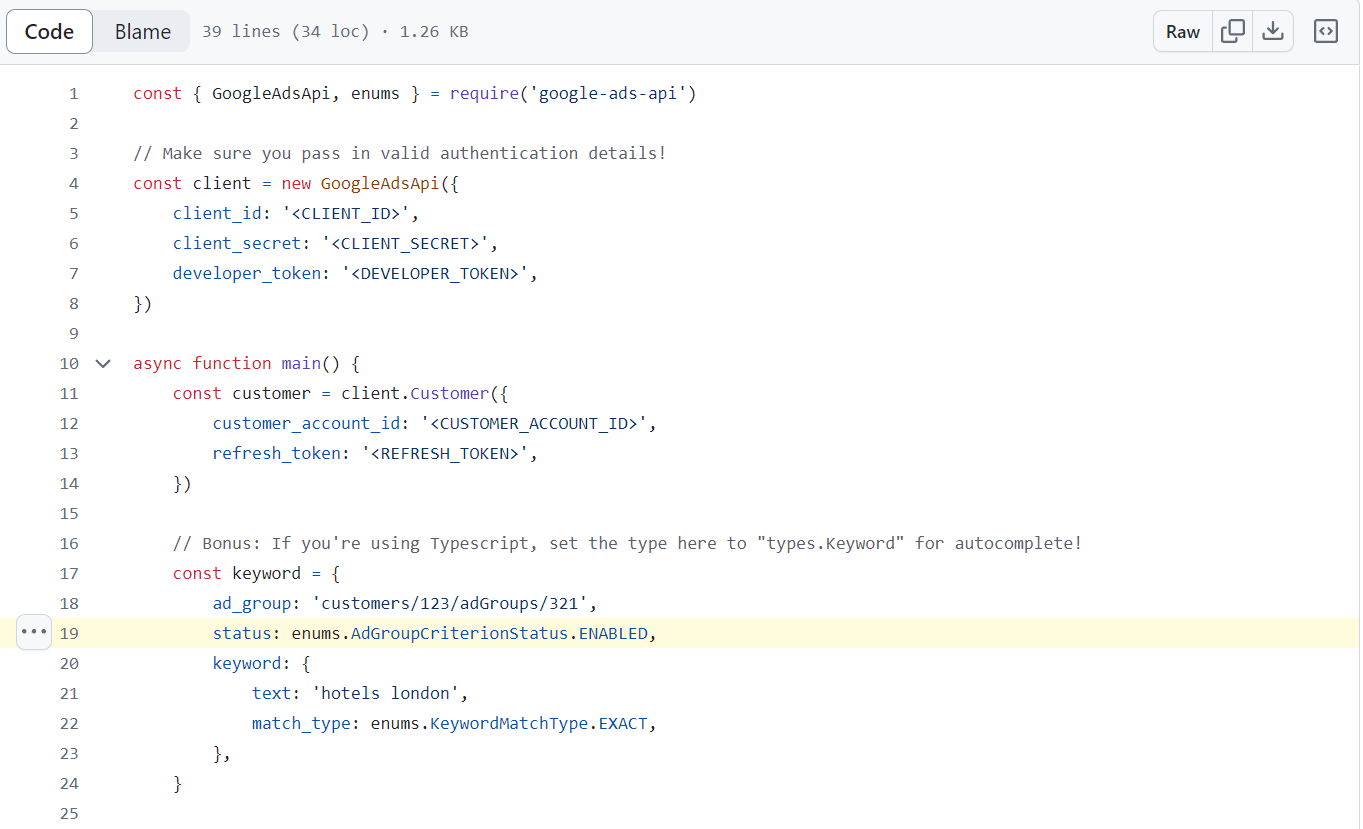Click the refresh_token property name
The image size is (1363, 829).
(277, 453)
